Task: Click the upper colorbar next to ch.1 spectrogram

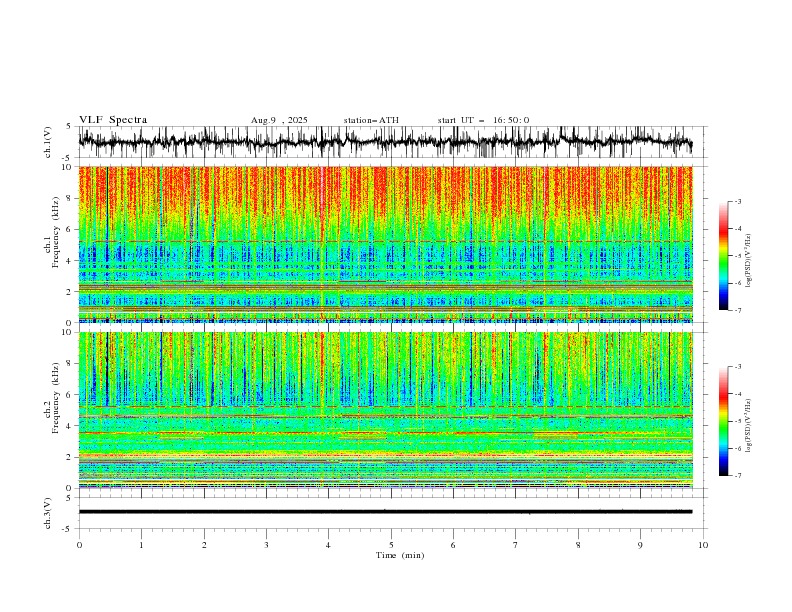Action: point(723,256)
